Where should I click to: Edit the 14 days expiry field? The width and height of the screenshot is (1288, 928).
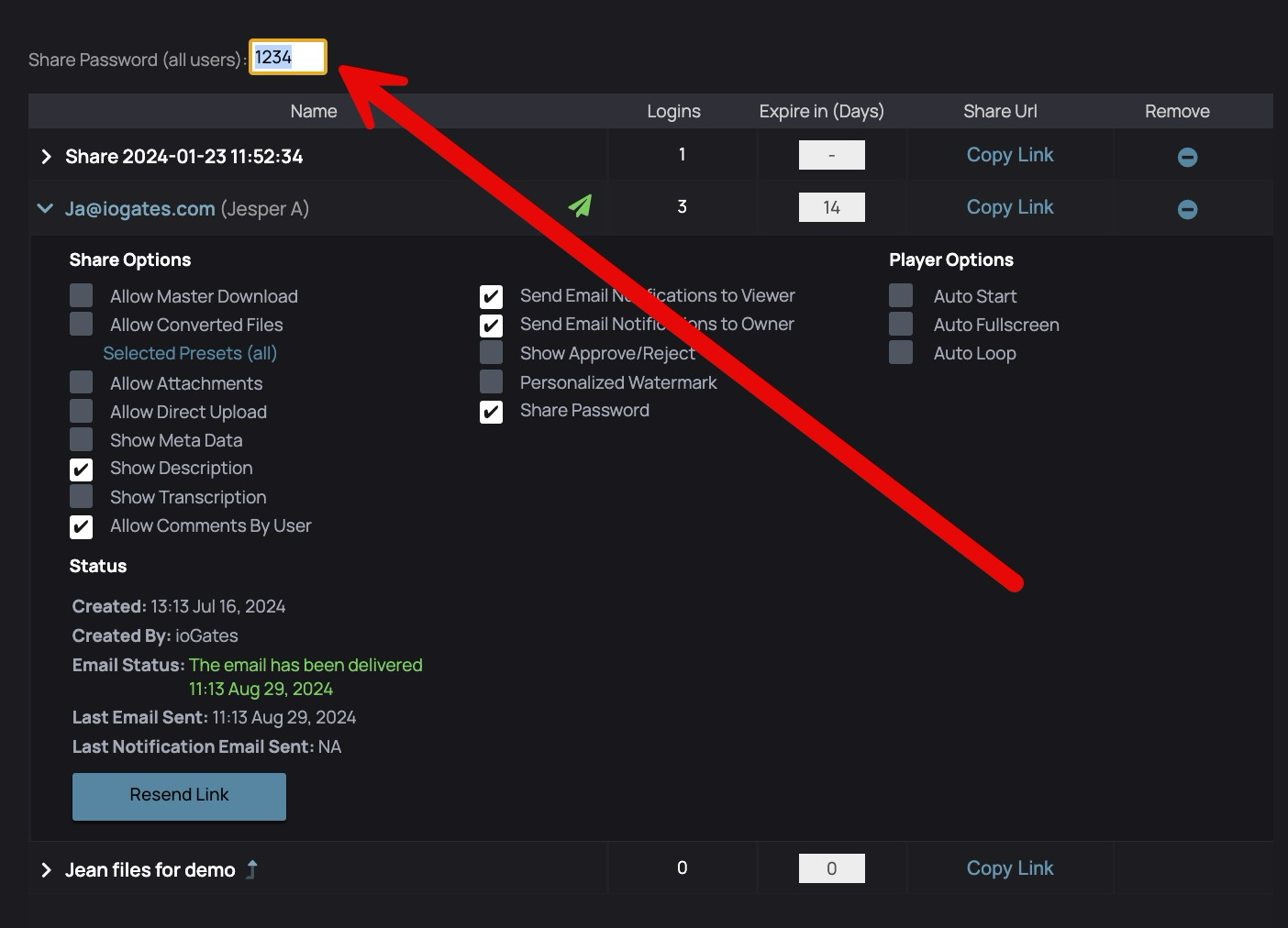pos(831,207)
